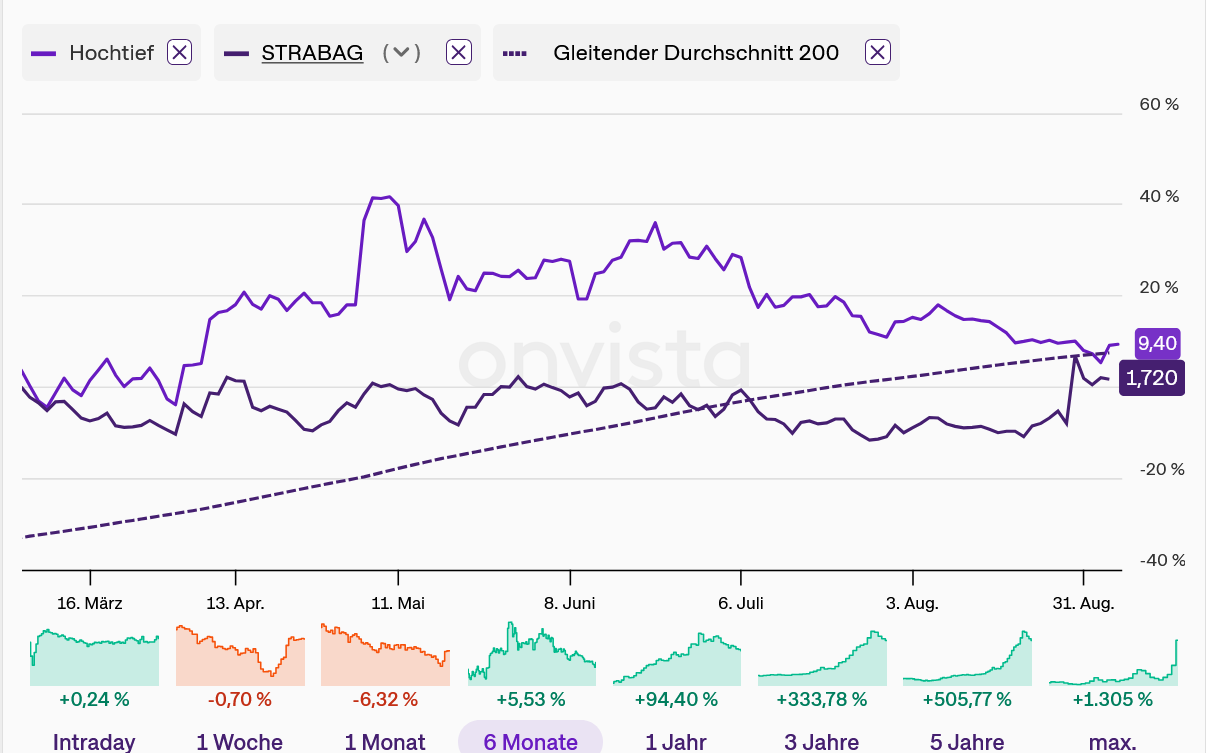Select the Intraday time range
Screen dimensions: 1206x753
pyautogui.click(x=94, y=742)
